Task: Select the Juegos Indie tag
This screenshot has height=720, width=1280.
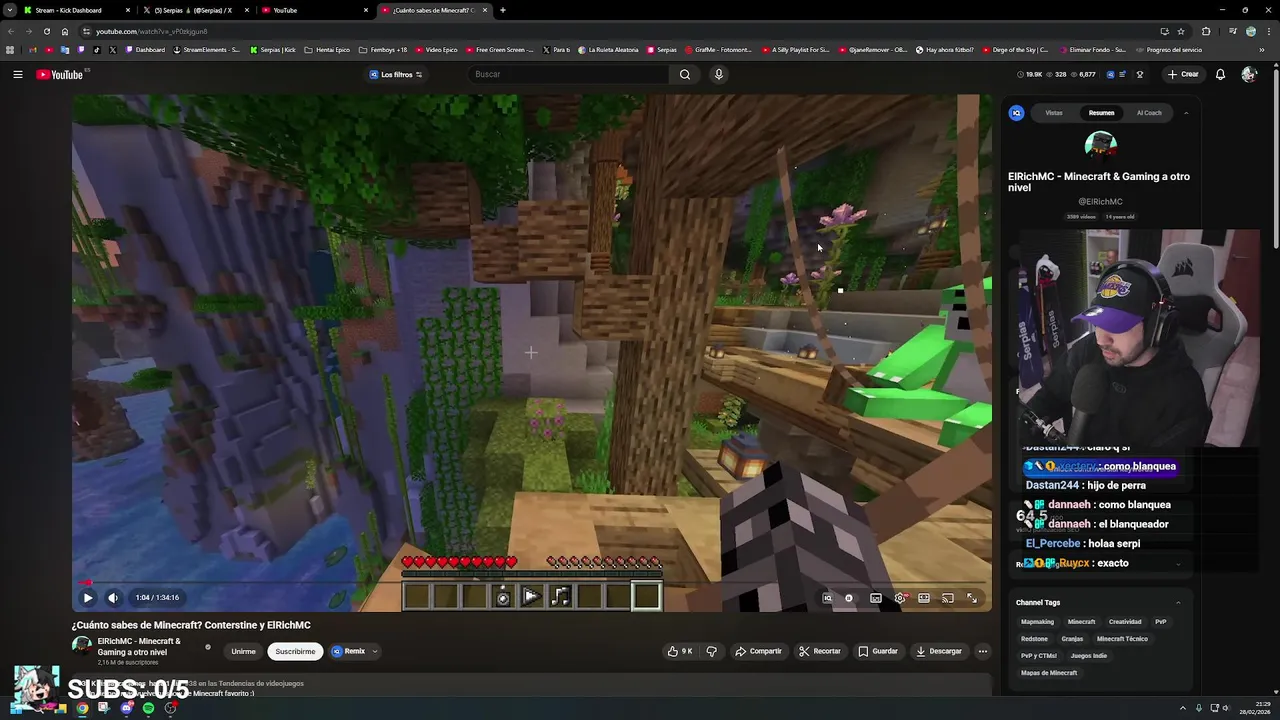Action: pyautogui.click(x=1088, y=656)
